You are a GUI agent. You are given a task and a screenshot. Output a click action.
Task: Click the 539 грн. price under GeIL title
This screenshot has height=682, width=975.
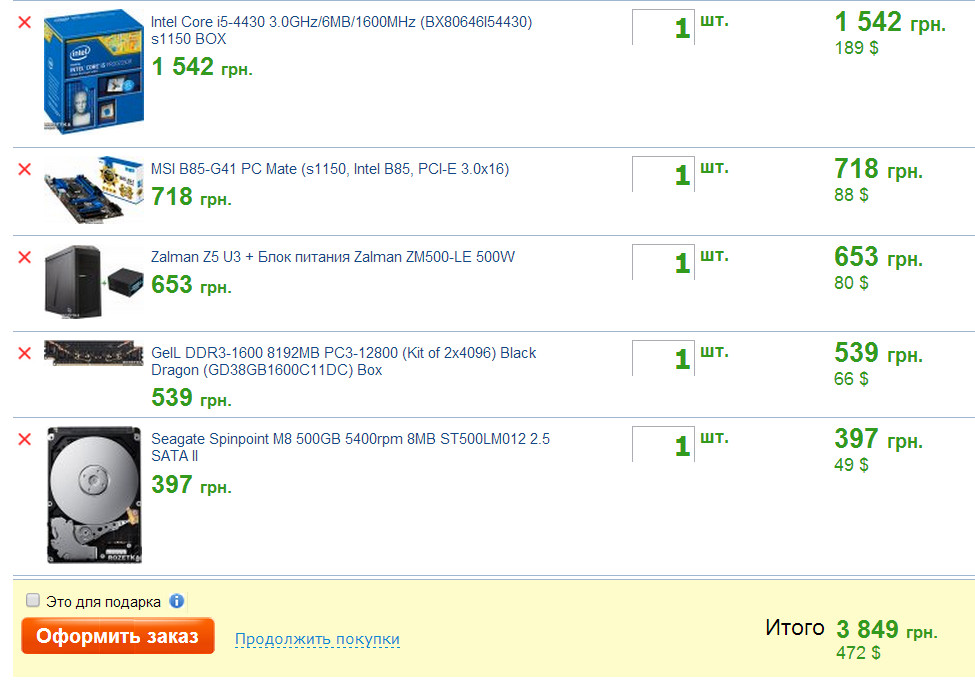pos(192,398)
